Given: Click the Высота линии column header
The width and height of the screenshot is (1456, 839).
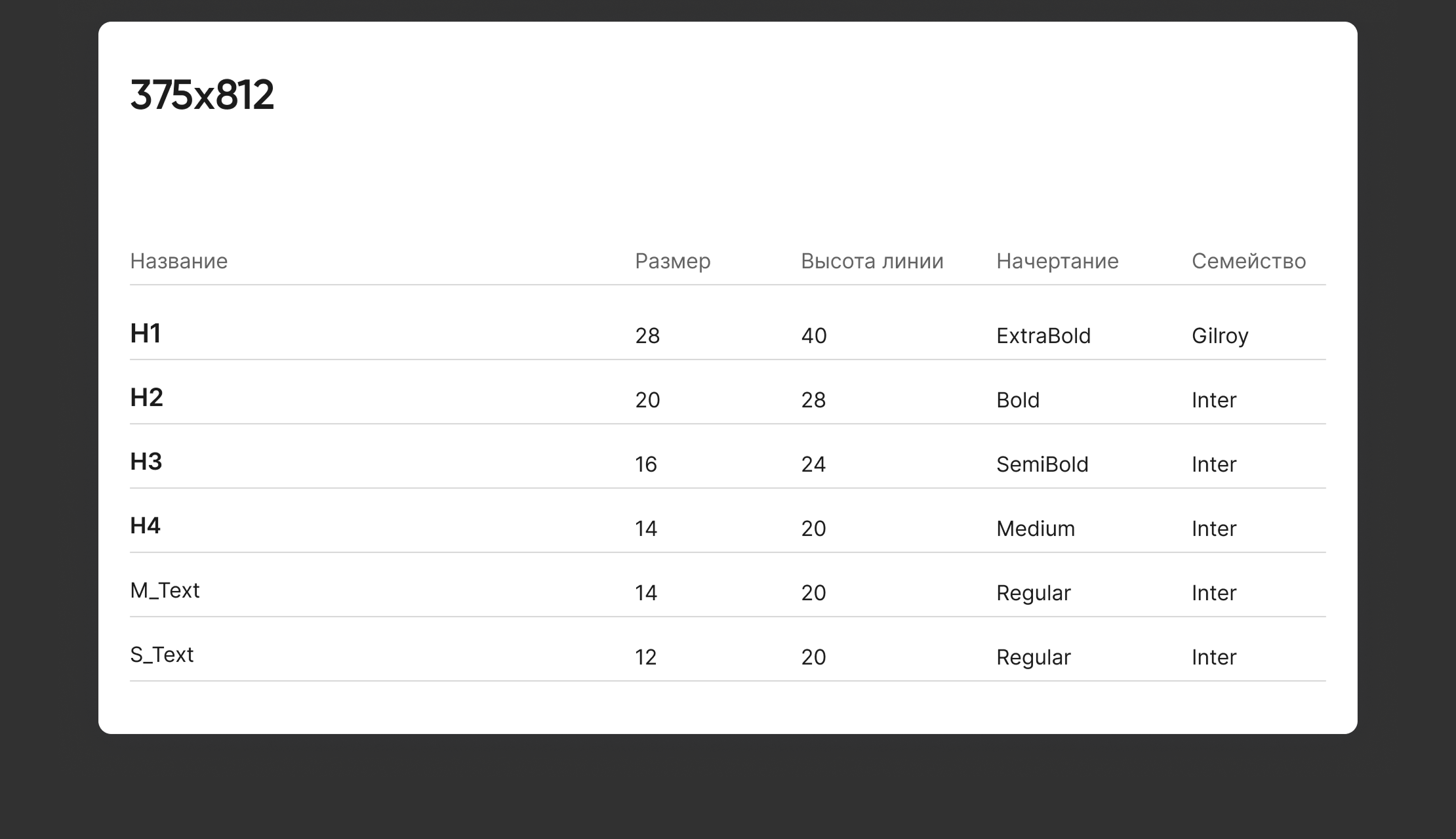Looking at the screenshot, I should coord(872,261).
